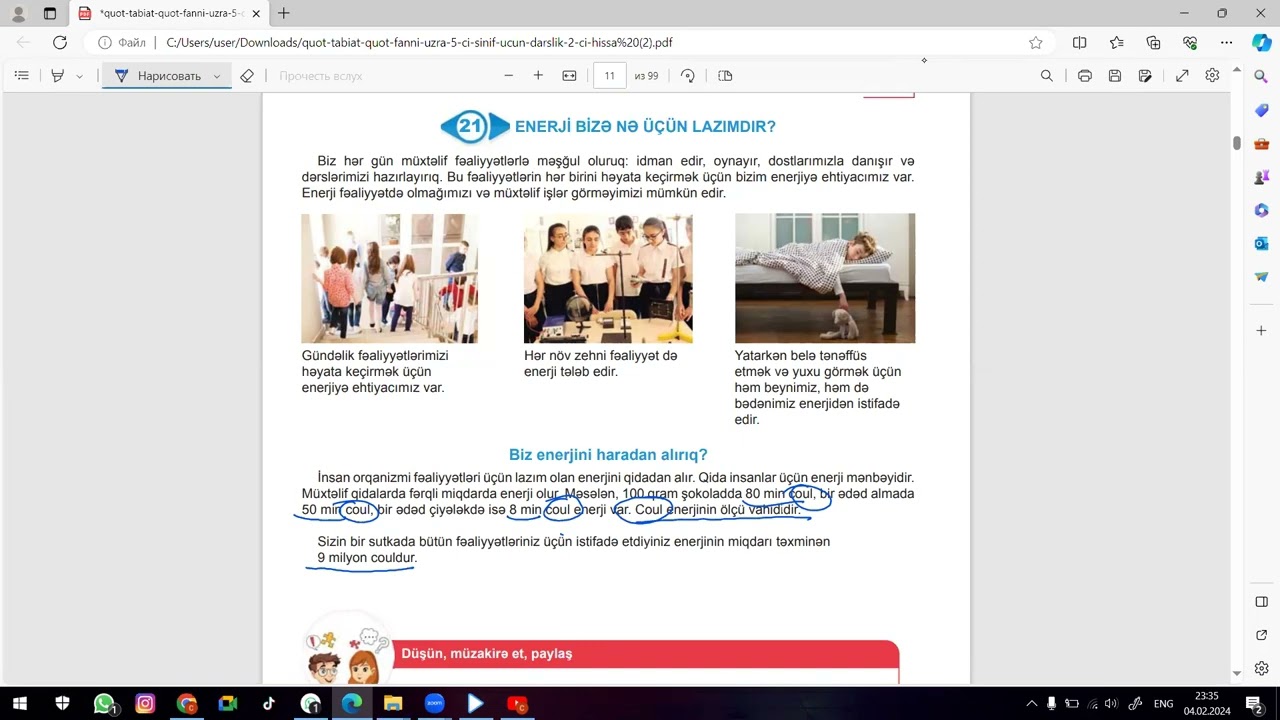Save the PDF document
The height and width of the screenshot is (720, 1280).
click(1115, 76)
